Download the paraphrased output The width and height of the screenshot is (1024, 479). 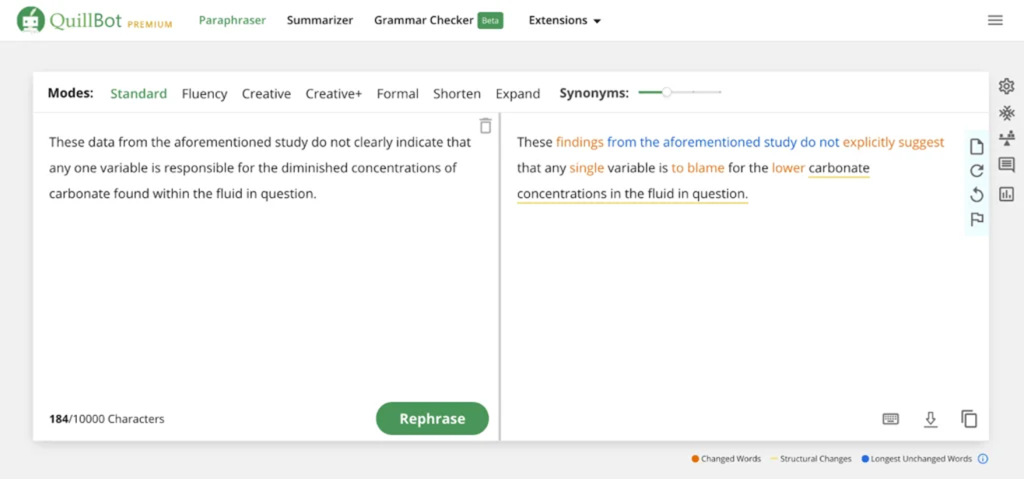(930, 419)
